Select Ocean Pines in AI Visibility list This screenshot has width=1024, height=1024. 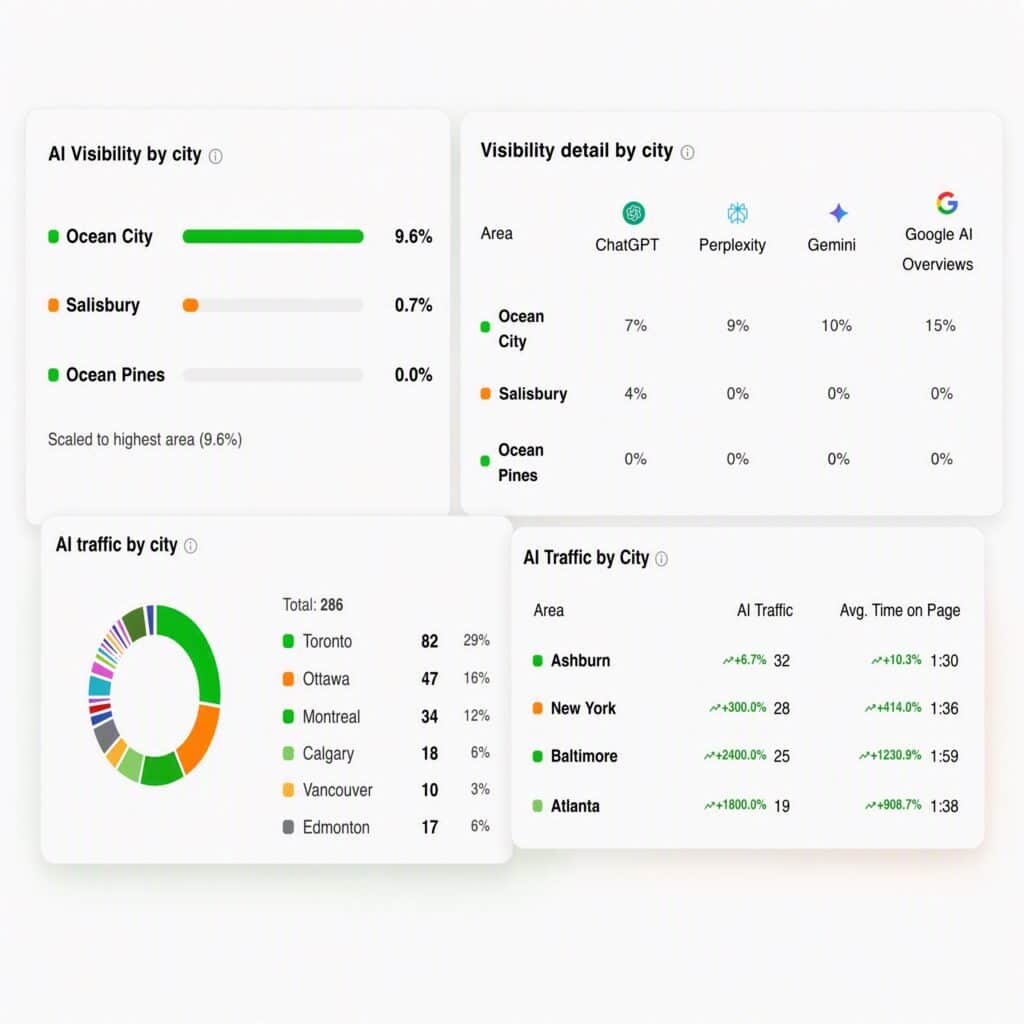[x=115, y=375]
